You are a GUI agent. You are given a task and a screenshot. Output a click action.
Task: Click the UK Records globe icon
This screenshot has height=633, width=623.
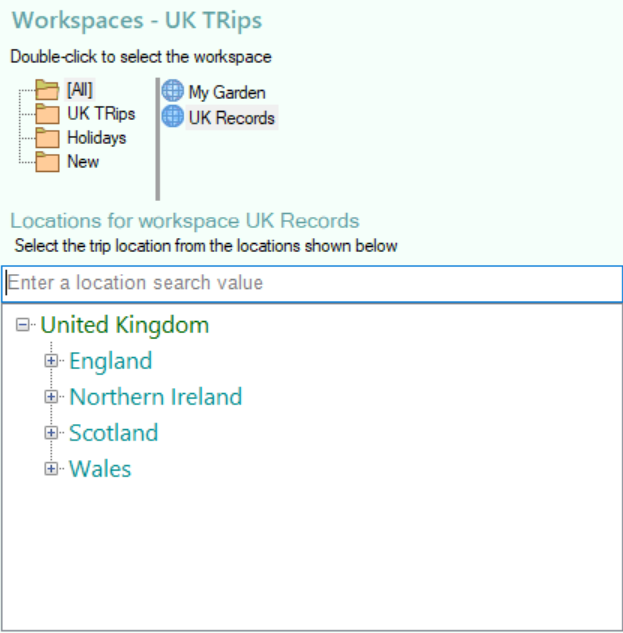tap(173, 116)
